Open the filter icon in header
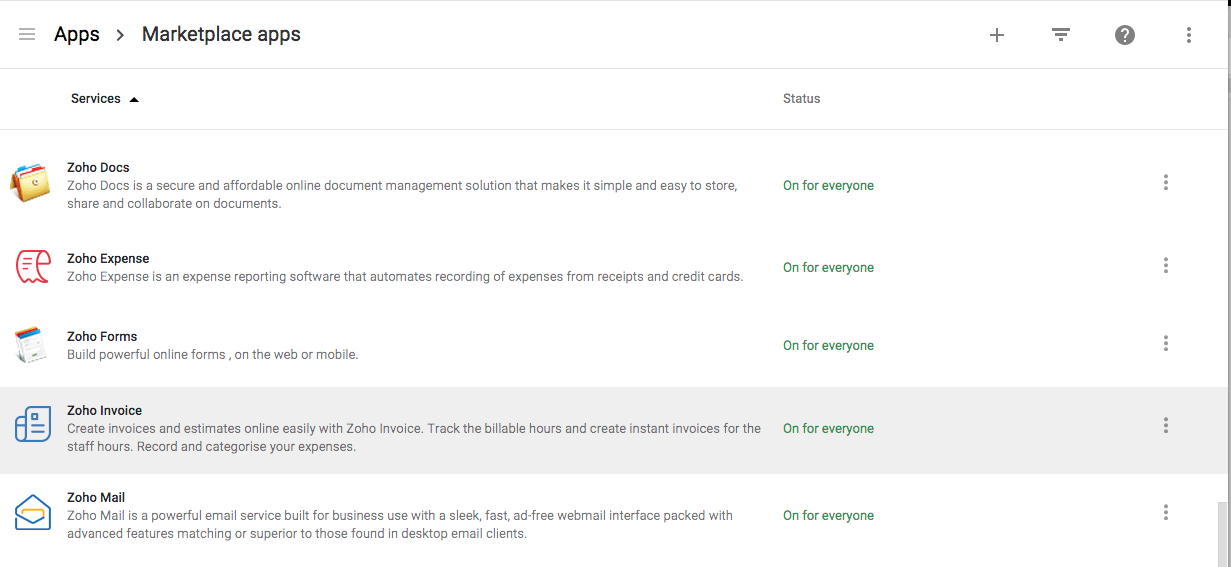Image resolution: width=1231 pixels, height=567 pixels. pyautogui.click(x=1061, y=35)
